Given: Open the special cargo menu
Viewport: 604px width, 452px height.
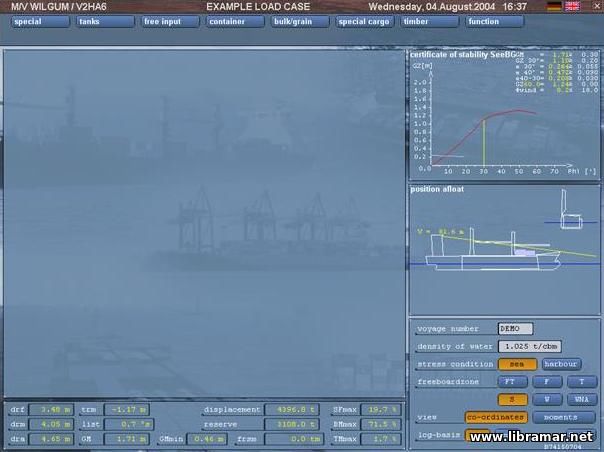Looking at the screenshot, I should 363,21.
